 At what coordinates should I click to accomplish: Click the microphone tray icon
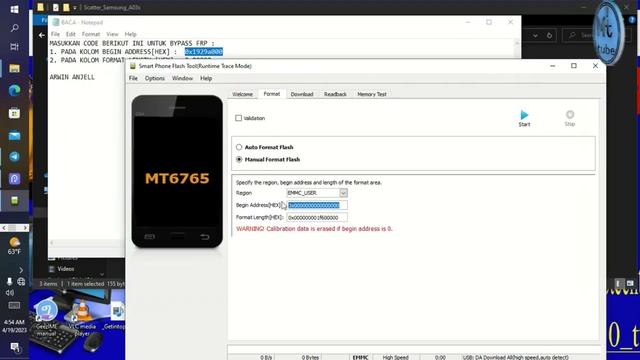click(x=9, y=282)
